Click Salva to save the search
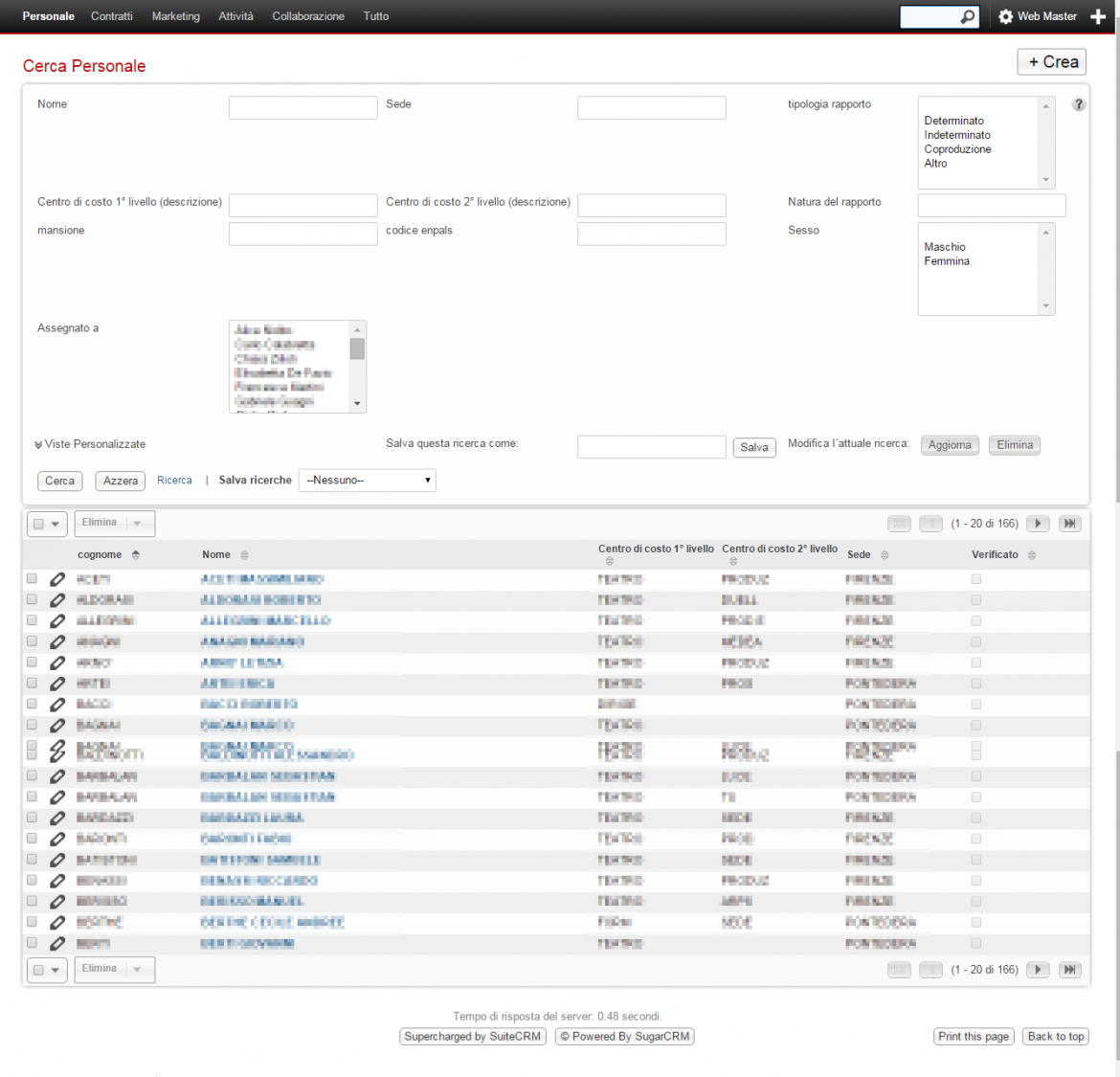The image size is (1120, 1077). [754, 447]
